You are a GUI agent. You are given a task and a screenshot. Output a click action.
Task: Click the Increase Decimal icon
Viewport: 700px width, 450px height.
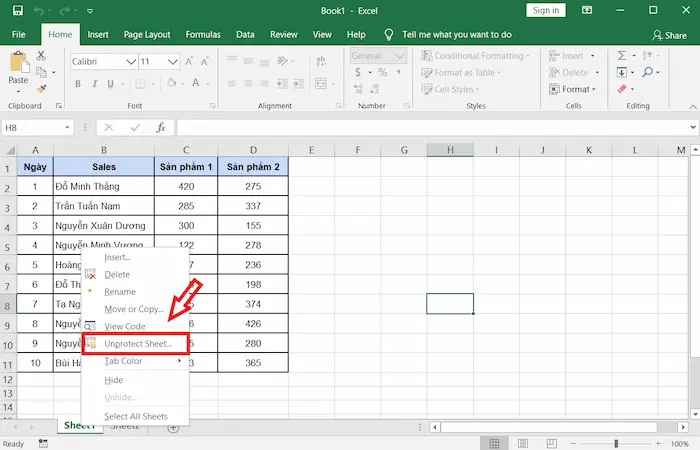(358, 89)
